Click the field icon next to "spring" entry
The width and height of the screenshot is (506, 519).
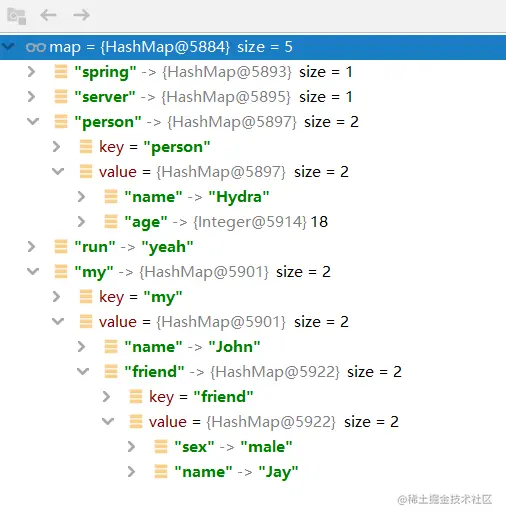tap(61, 72)
